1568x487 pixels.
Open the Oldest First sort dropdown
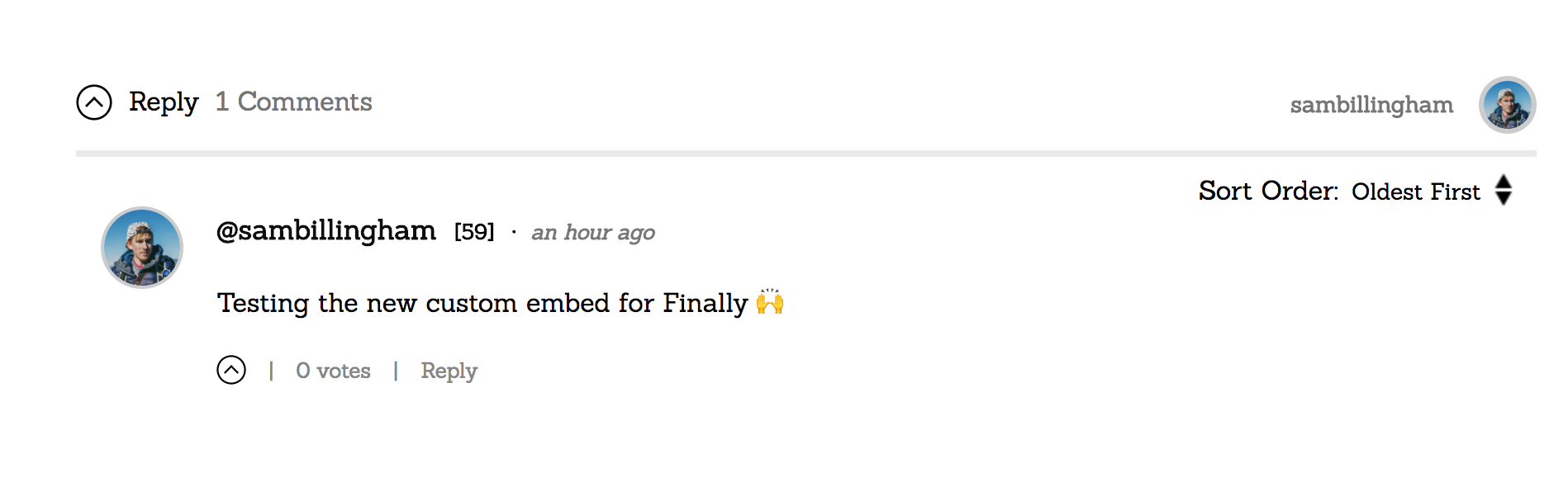pyautogui.click(x=1415, y=191)
